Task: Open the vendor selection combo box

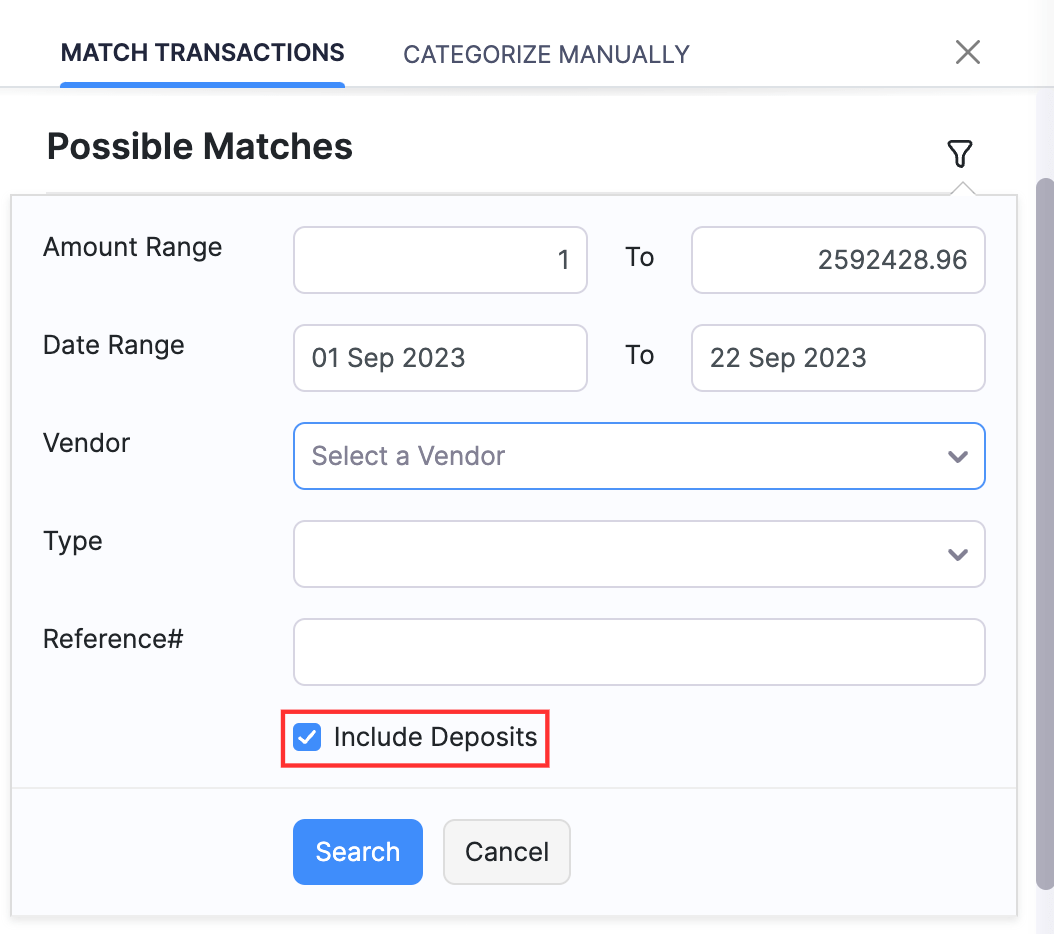Action: [x=639, y=456]
